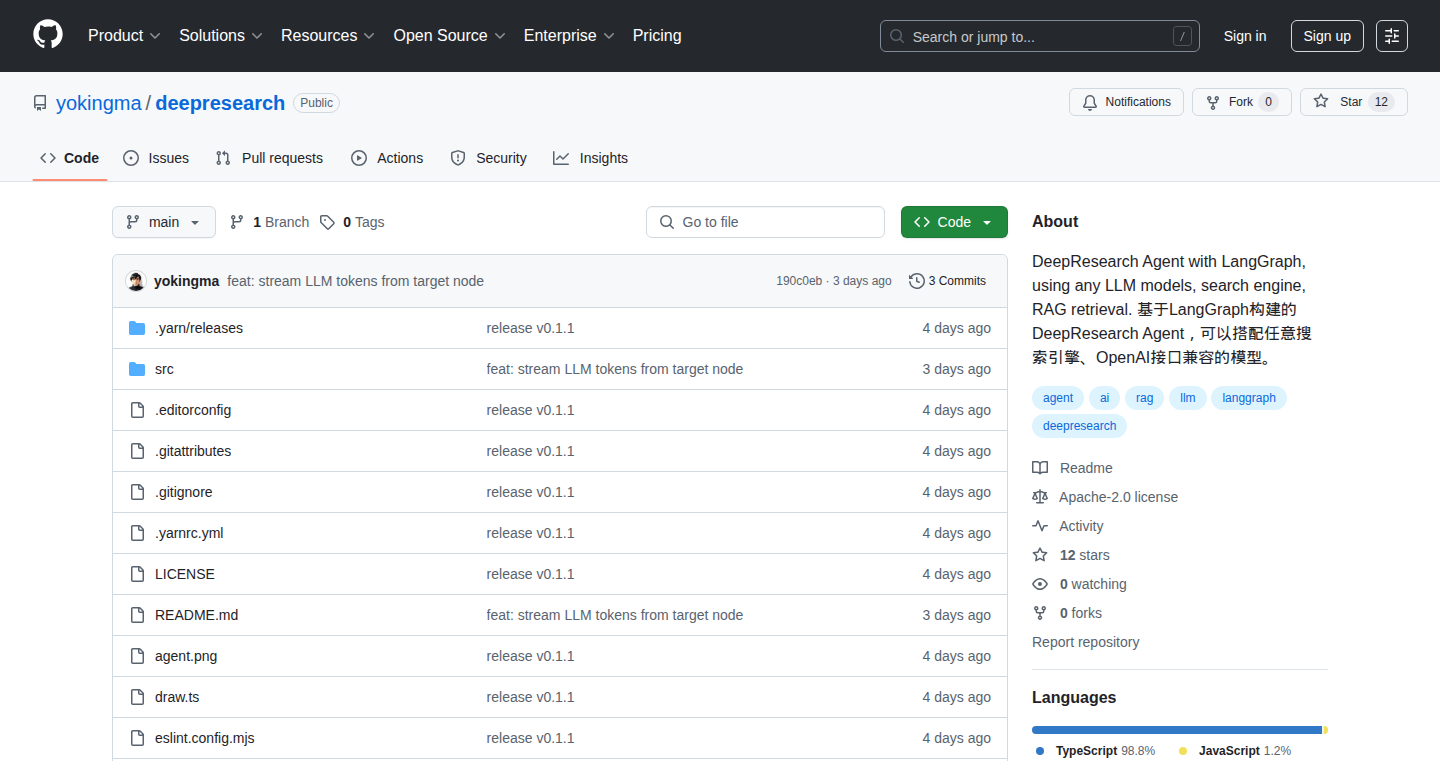This screenshot has width=1440, height=761.
Task: Click the file icon beside README.md
Action: (x=137, y=615)
